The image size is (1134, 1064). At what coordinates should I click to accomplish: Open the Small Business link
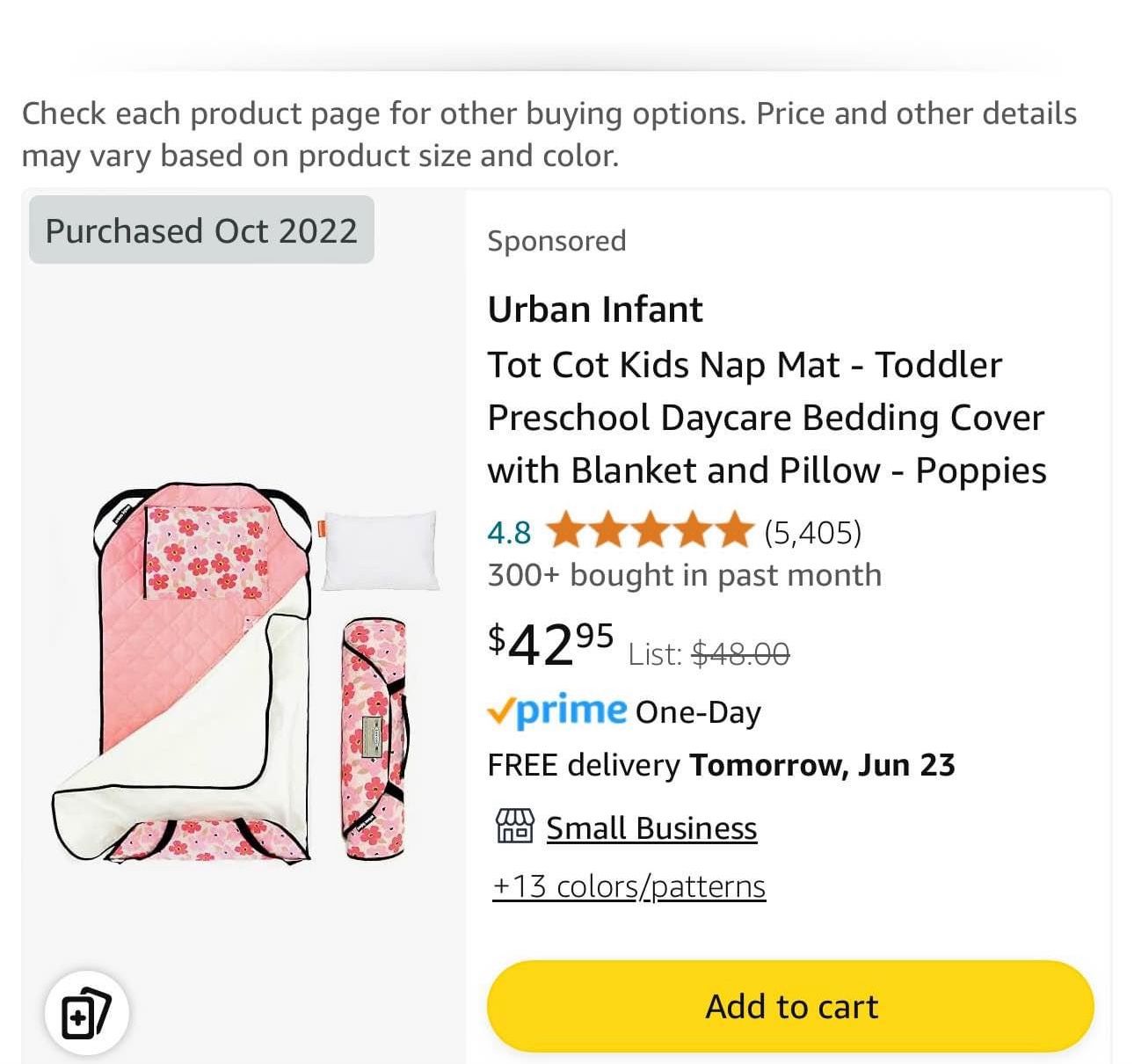pyautogui.click(x=651, y=827)
